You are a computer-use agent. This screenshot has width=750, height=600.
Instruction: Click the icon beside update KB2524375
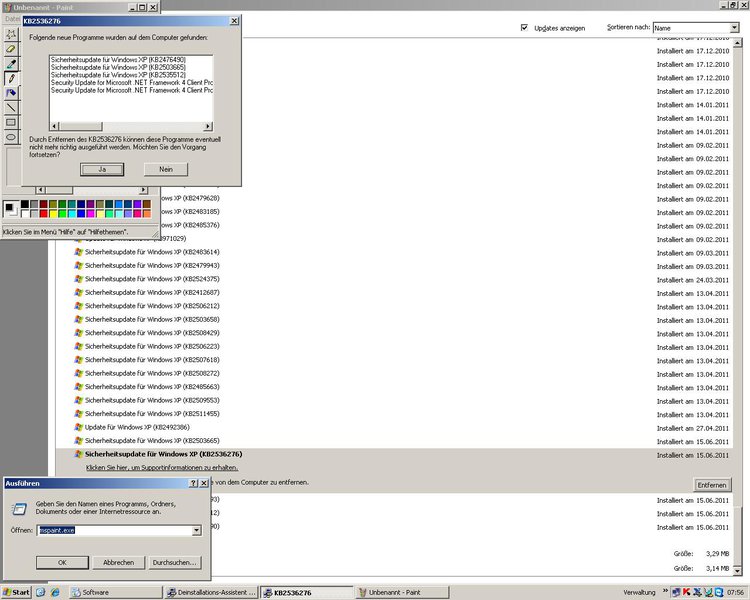78,278
